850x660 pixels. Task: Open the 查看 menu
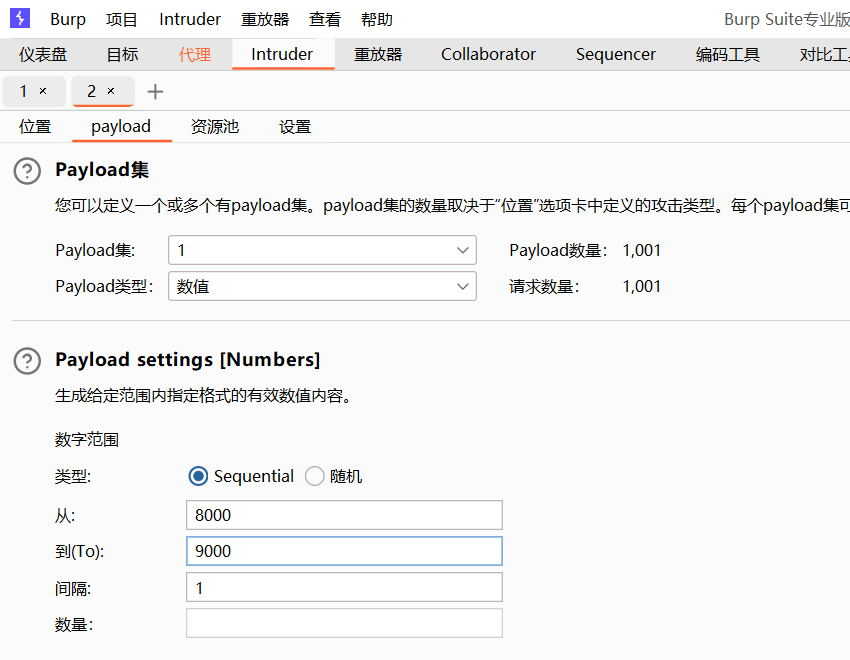click(x=325, y=20)
